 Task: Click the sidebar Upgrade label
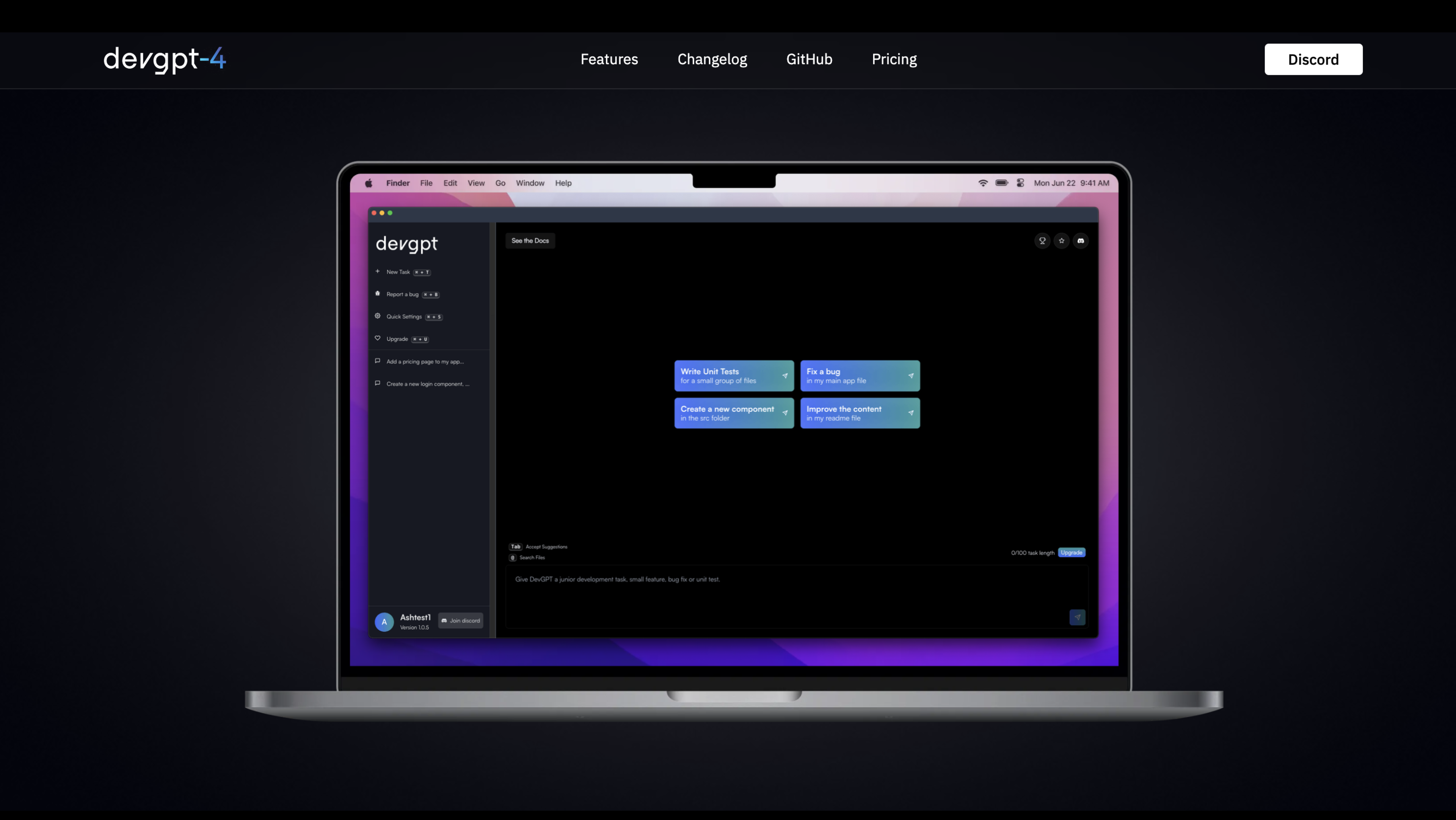click(397, 339)
